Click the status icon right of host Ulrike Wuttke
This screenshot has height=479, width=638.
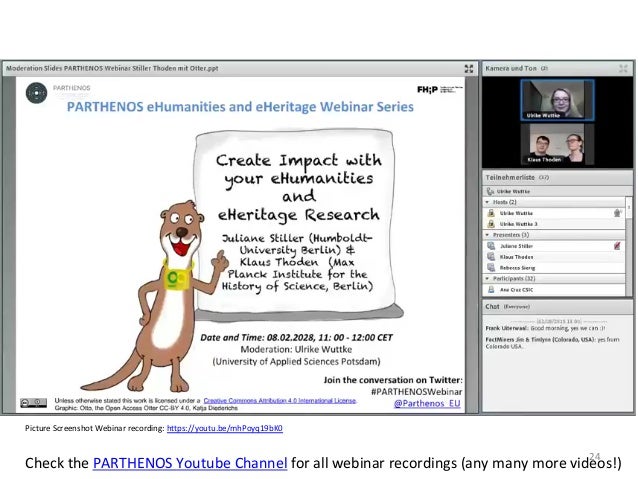coord(617,212)
